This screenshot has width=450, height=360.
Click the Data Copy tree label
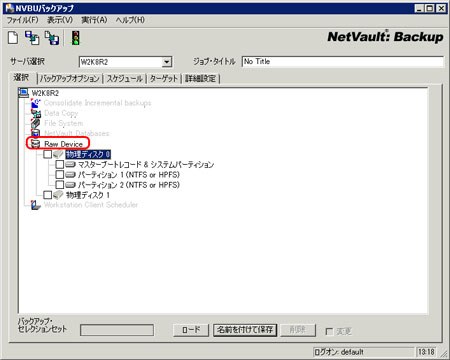pyautogui.click(x=61, y=113)
